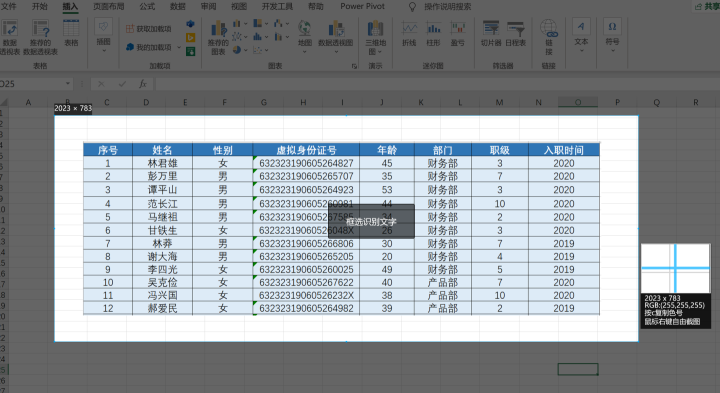Insert a hierarchy chart
Viewport: 720px width, 393px height.
pyautogui.click(x=258, y=23)
